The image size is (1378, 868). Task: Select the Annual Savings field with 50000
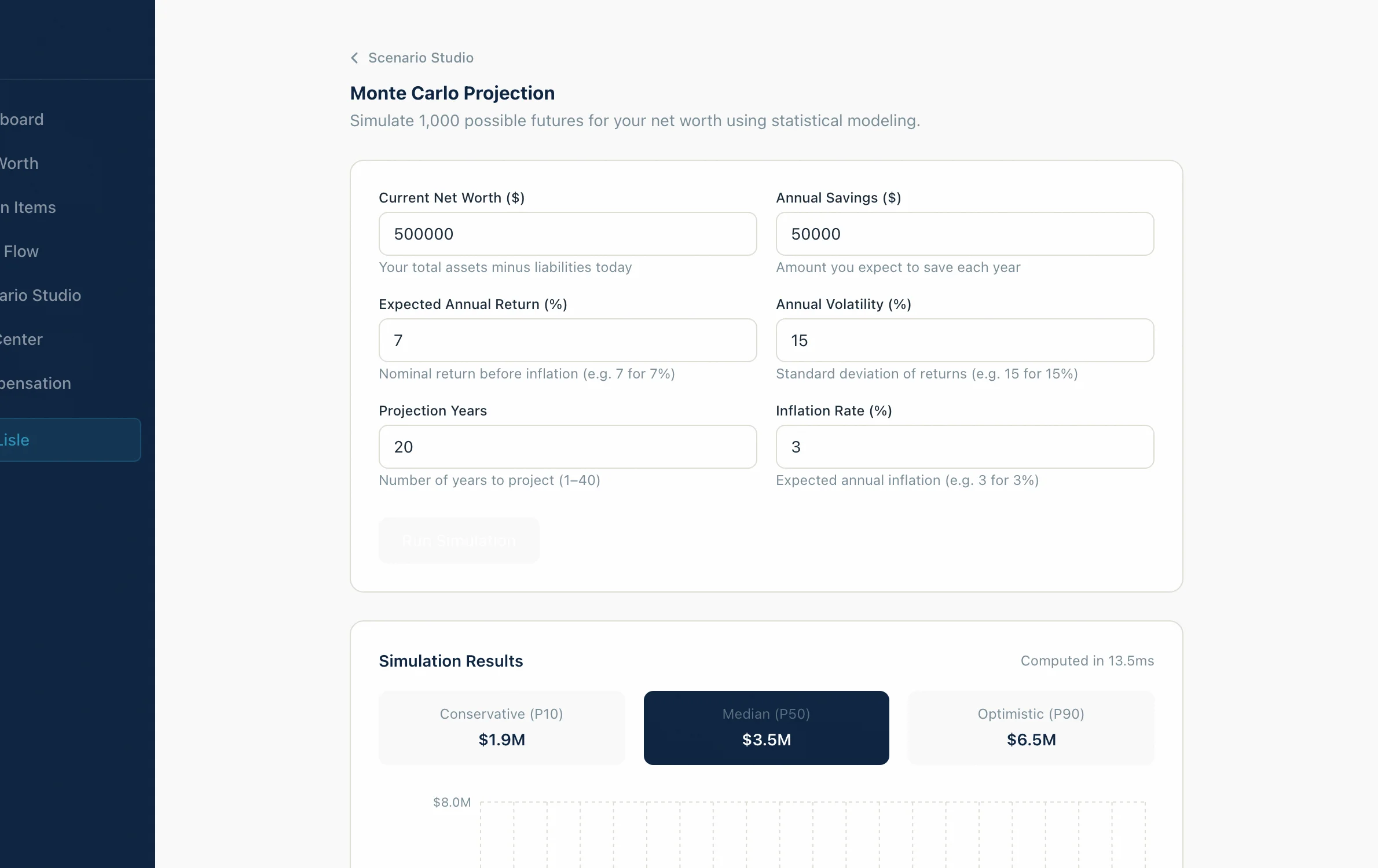coord(964,234)
